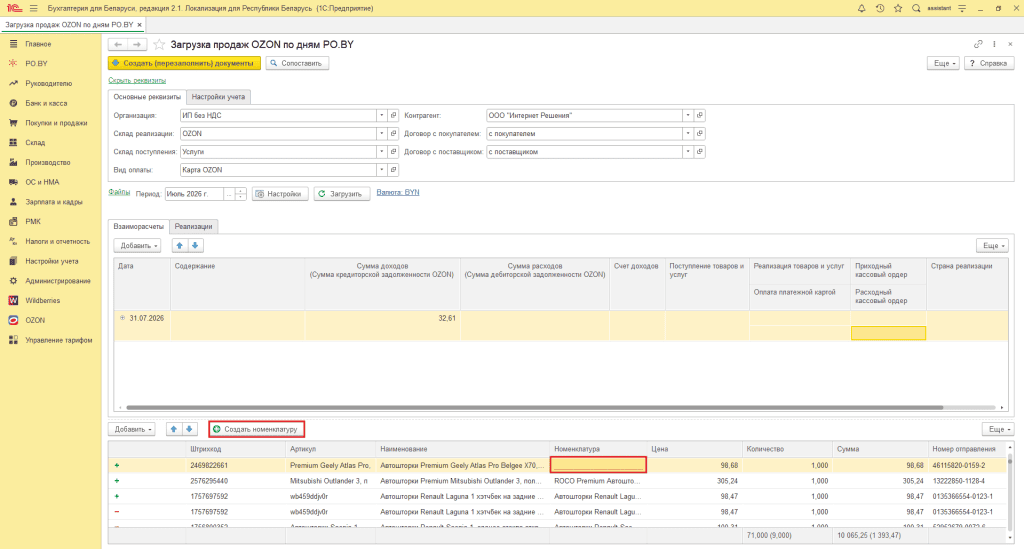This screenshot has width=1024, height=549.
Task: Open Зарплата и кадры section
Action: pyautogui.click(x=54, y=202)
